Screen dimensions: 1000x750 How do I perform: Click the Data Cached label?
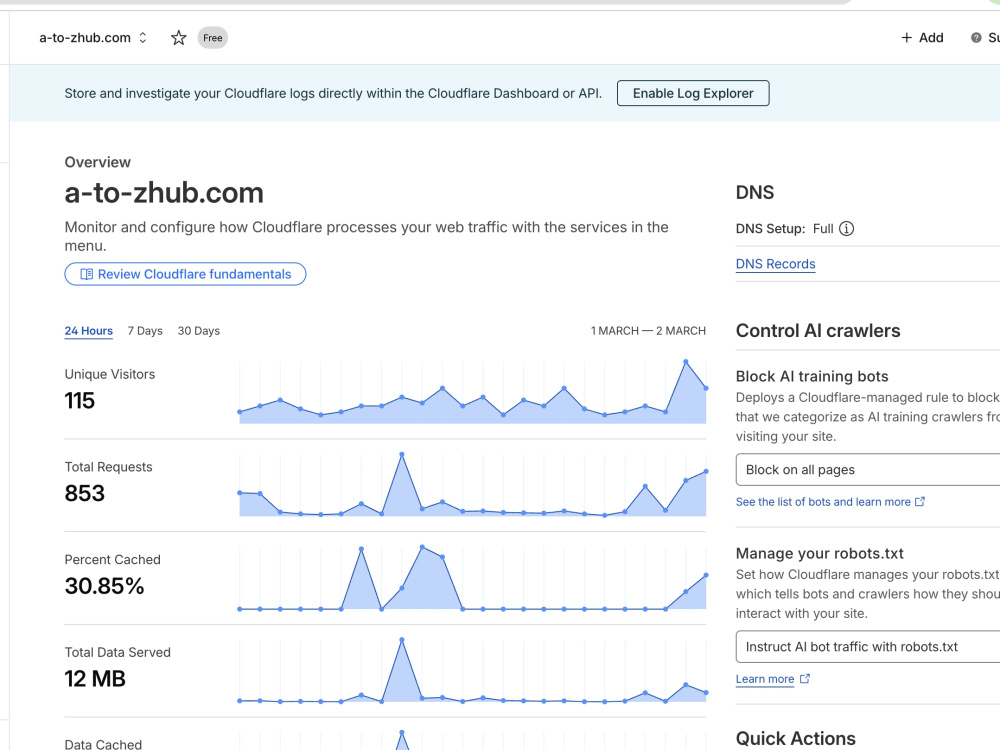(103, 744)
